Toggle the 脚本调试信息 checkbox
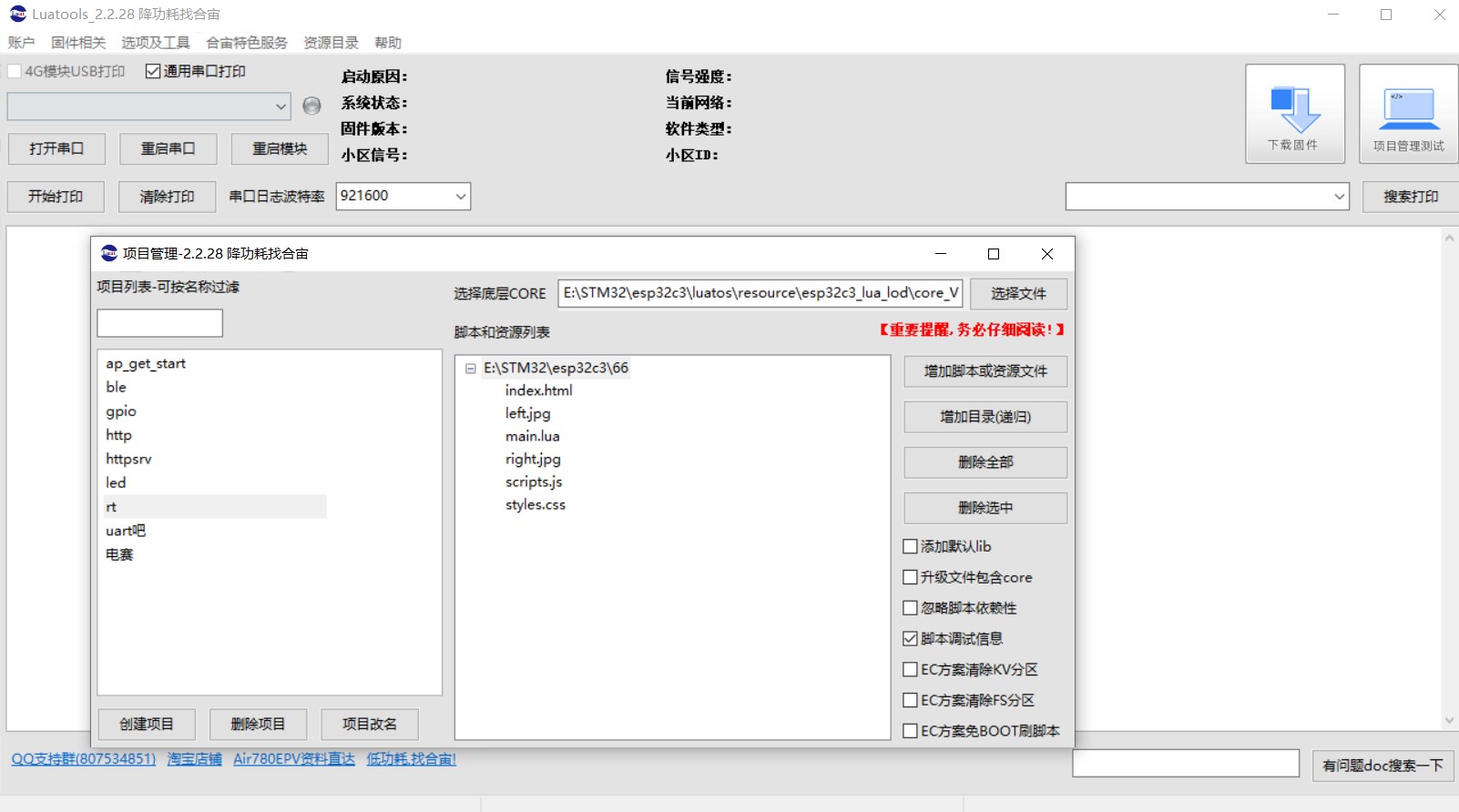 tap(910, 639)
